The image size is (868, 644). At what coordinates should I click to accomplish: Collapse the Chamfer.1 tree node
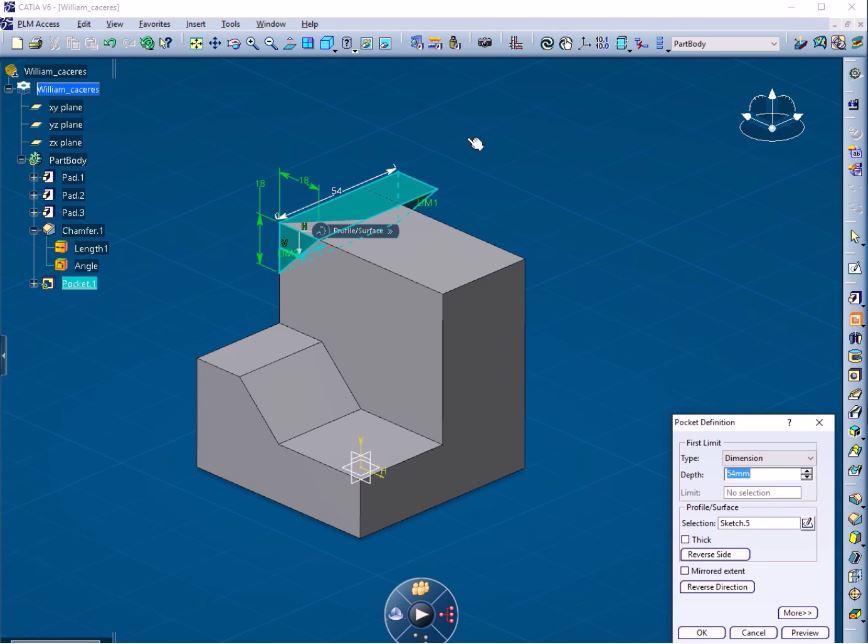tap(33, 230)
